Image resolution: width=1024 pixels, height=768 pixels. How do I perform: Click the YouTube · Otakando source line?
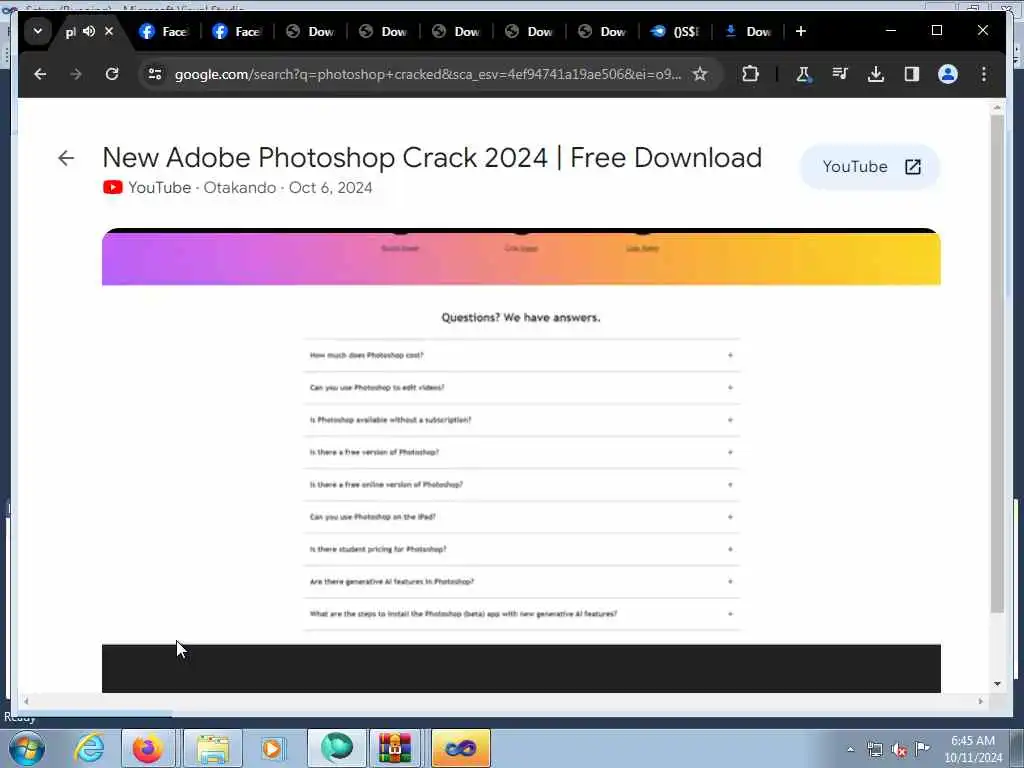238,188
